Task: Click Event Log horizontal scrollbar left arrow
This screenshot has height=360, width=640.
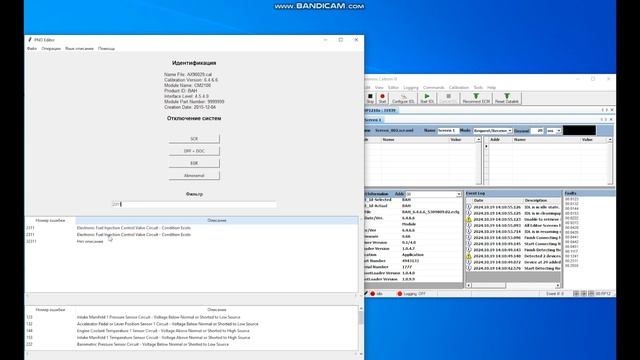Action: coord(469,285)
